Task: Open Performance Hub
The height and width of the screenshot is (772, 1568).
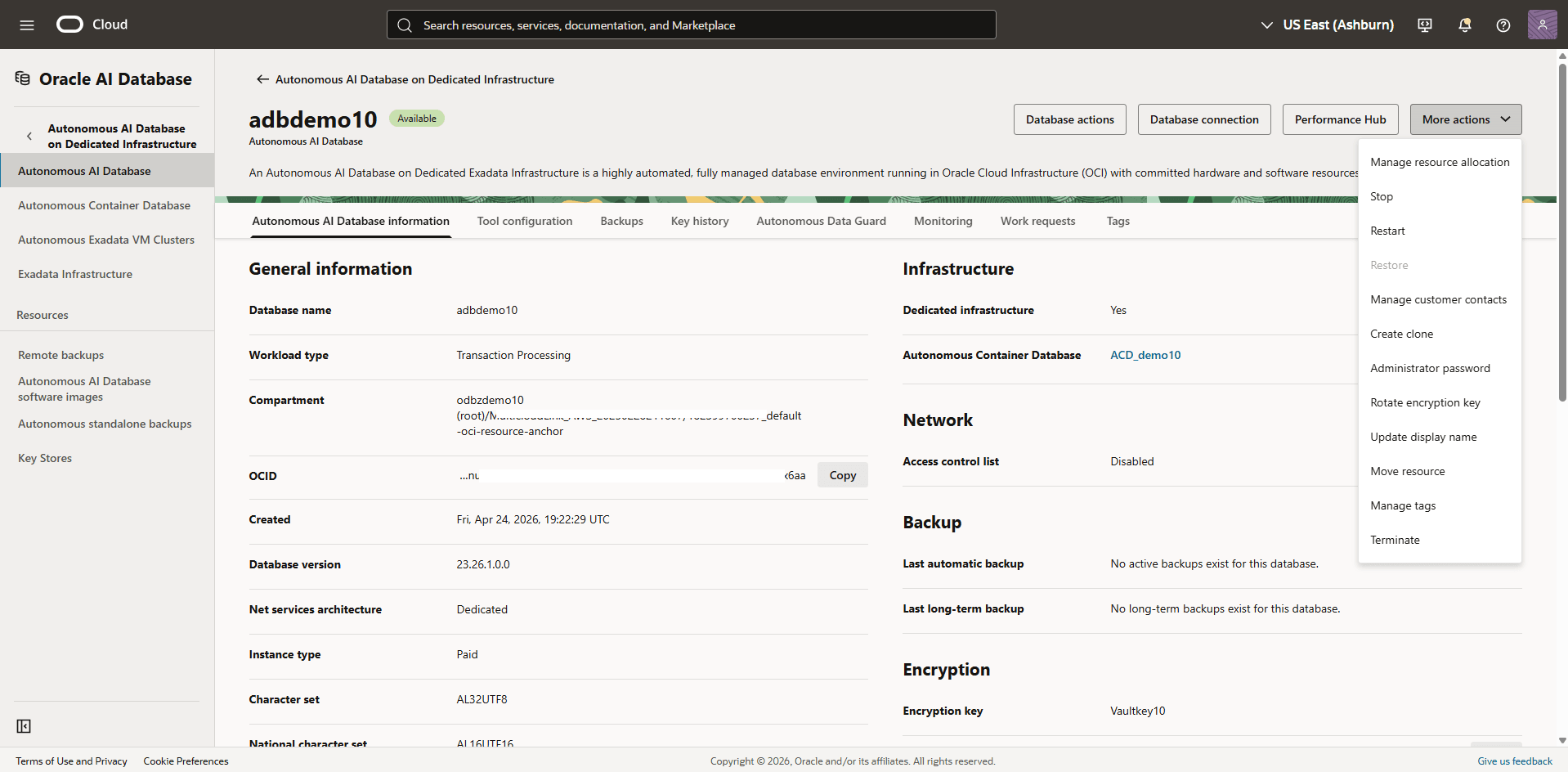Action: click(1341, 119)
